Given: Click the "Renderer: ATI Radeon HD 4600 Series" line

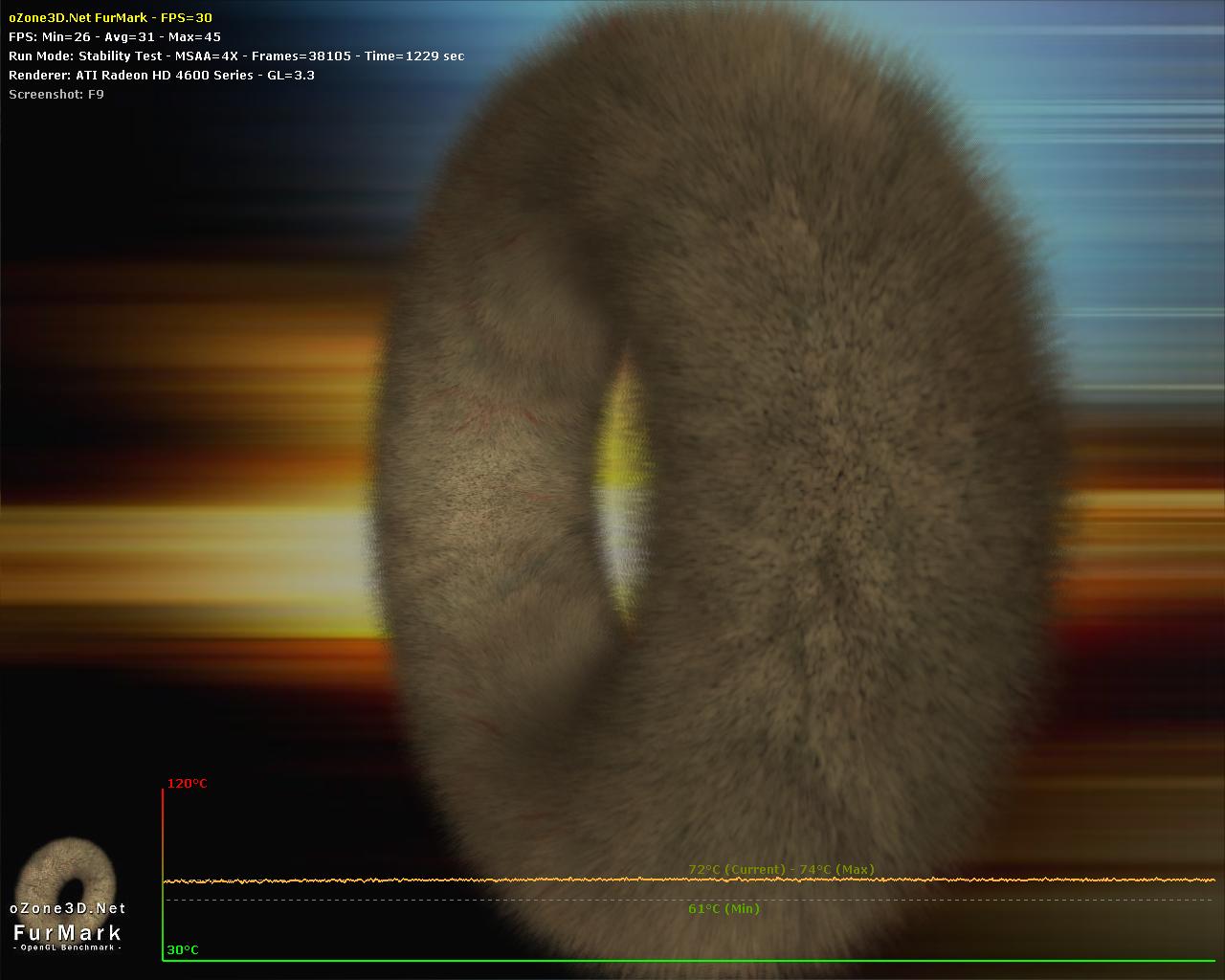Looking at the screenshot, I should (x=162, y=76).
